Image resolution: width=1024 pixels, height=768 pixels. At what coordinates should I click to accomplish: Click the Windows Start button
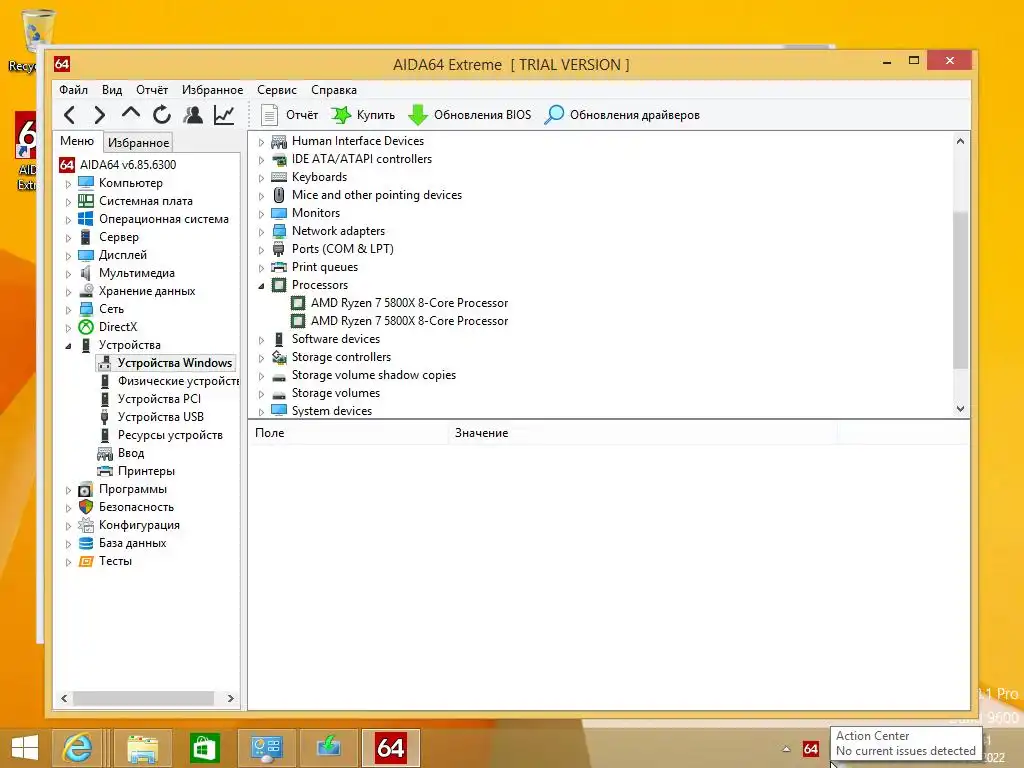click(25, 748)
